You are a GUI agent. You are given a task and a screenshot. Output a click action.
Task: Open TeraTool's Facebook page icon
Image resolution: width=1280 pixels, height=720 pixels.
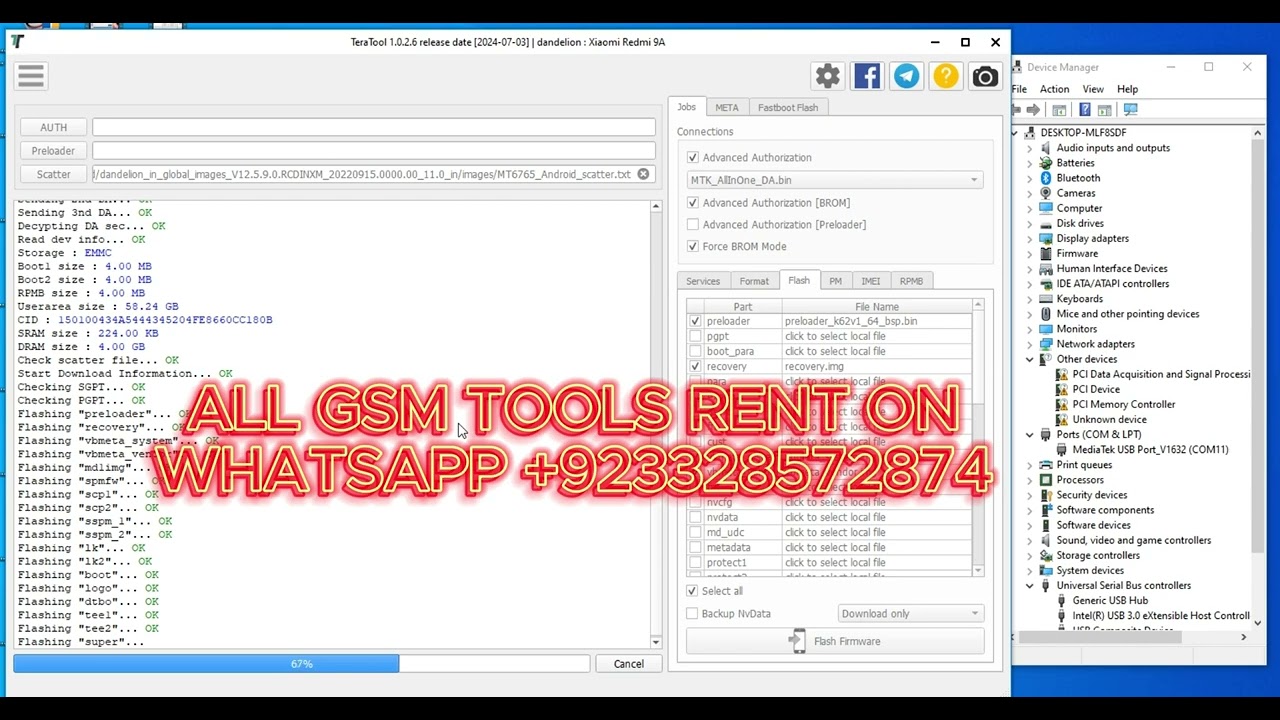pos(866,75)
